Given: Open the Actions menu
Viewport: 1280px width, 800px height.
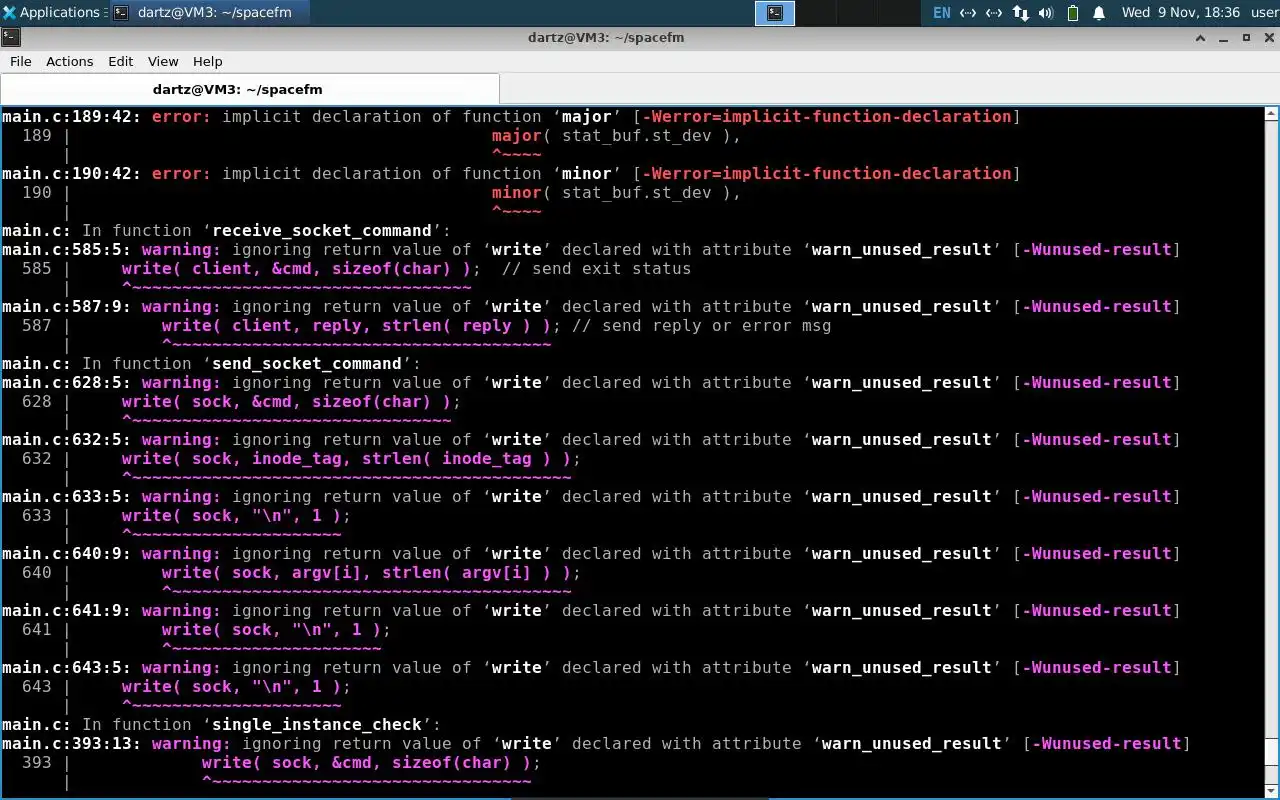Looking at the screenshot, I should (x=70, y=61).
